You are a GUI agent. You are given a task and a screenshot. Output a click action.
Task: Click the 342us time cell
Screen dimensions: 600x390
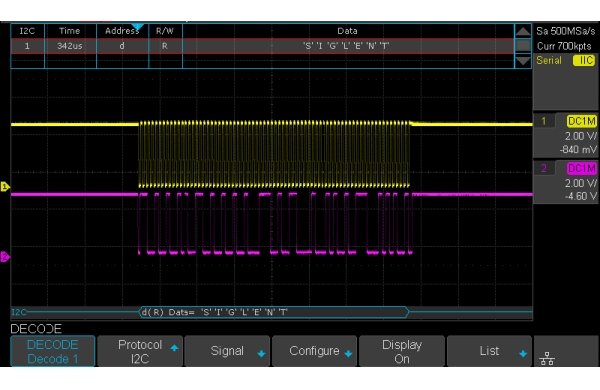70,46
